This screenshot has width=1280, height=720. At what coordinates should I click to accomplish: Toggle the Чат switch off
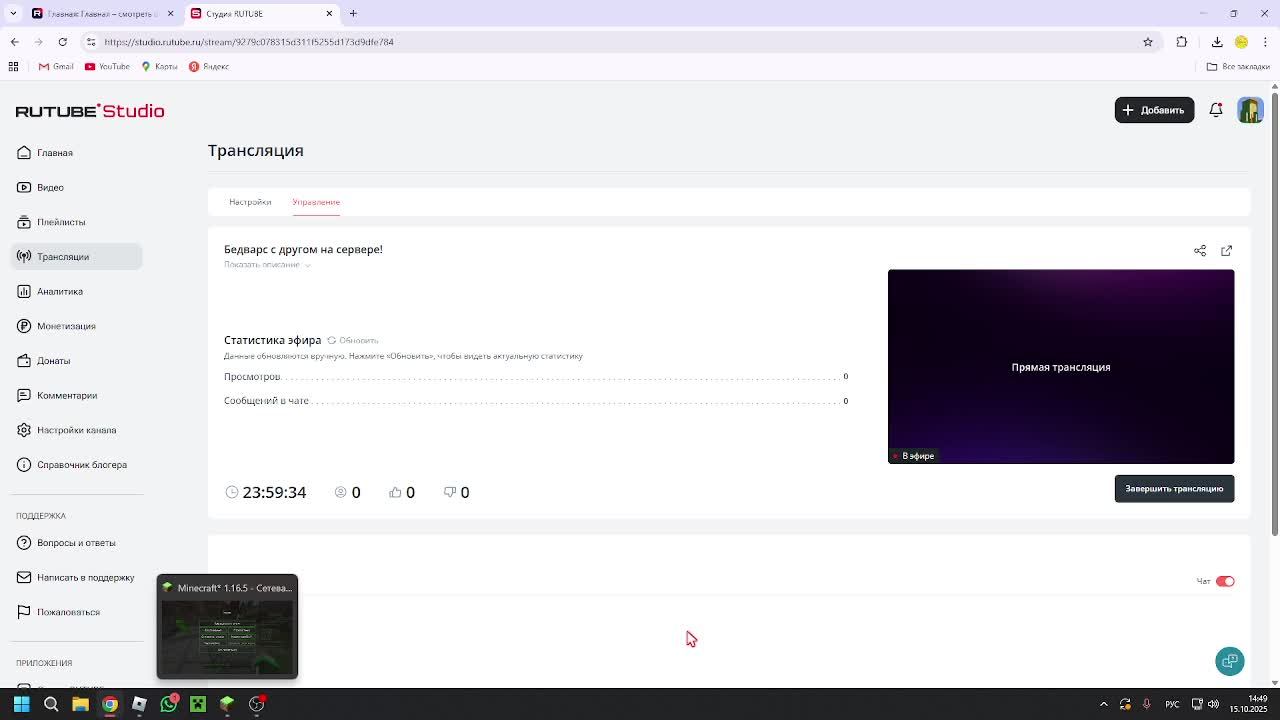pyautogui.click(x=1225, y=581)
